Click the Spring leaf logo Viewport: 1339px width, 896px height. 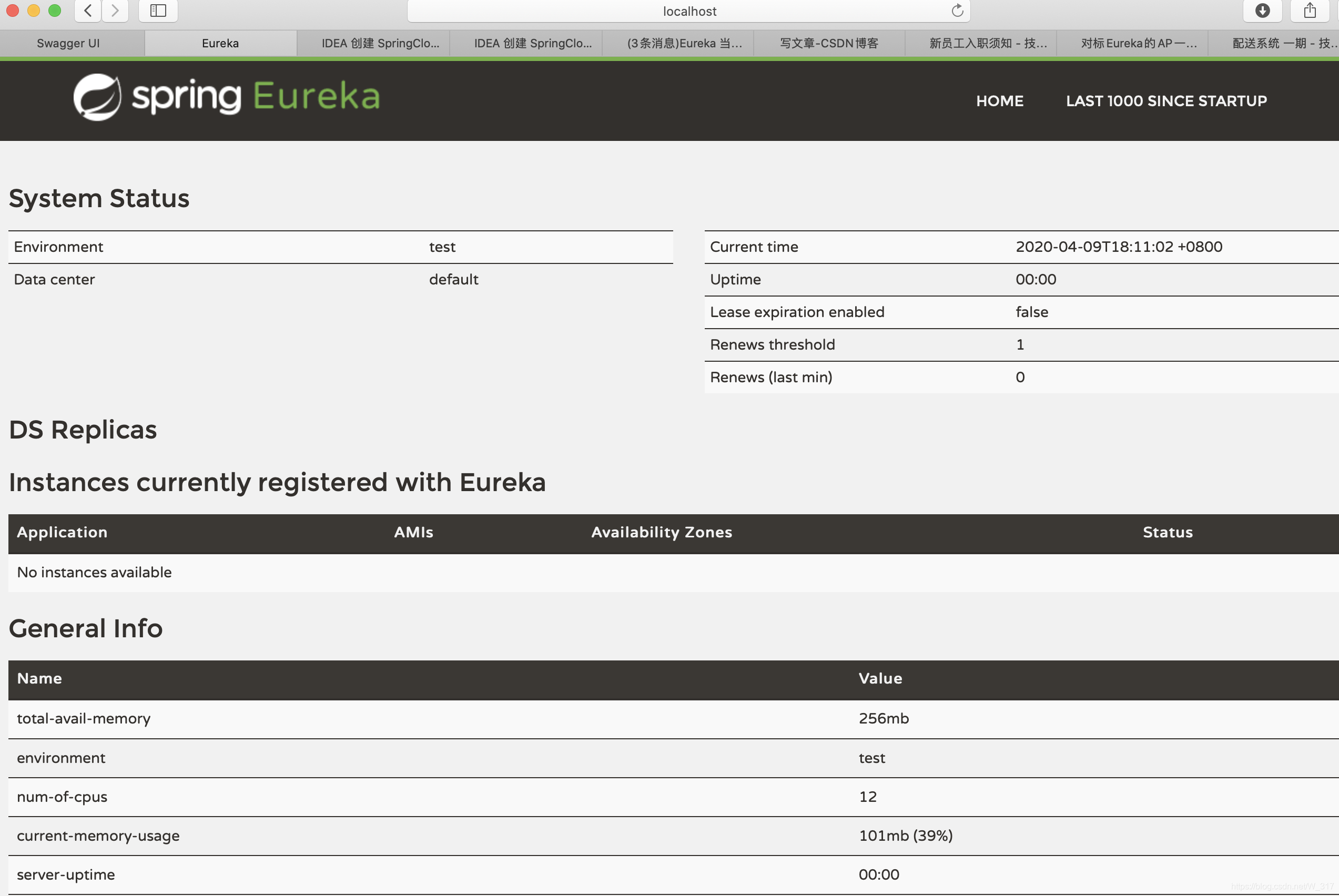point(97,97)
